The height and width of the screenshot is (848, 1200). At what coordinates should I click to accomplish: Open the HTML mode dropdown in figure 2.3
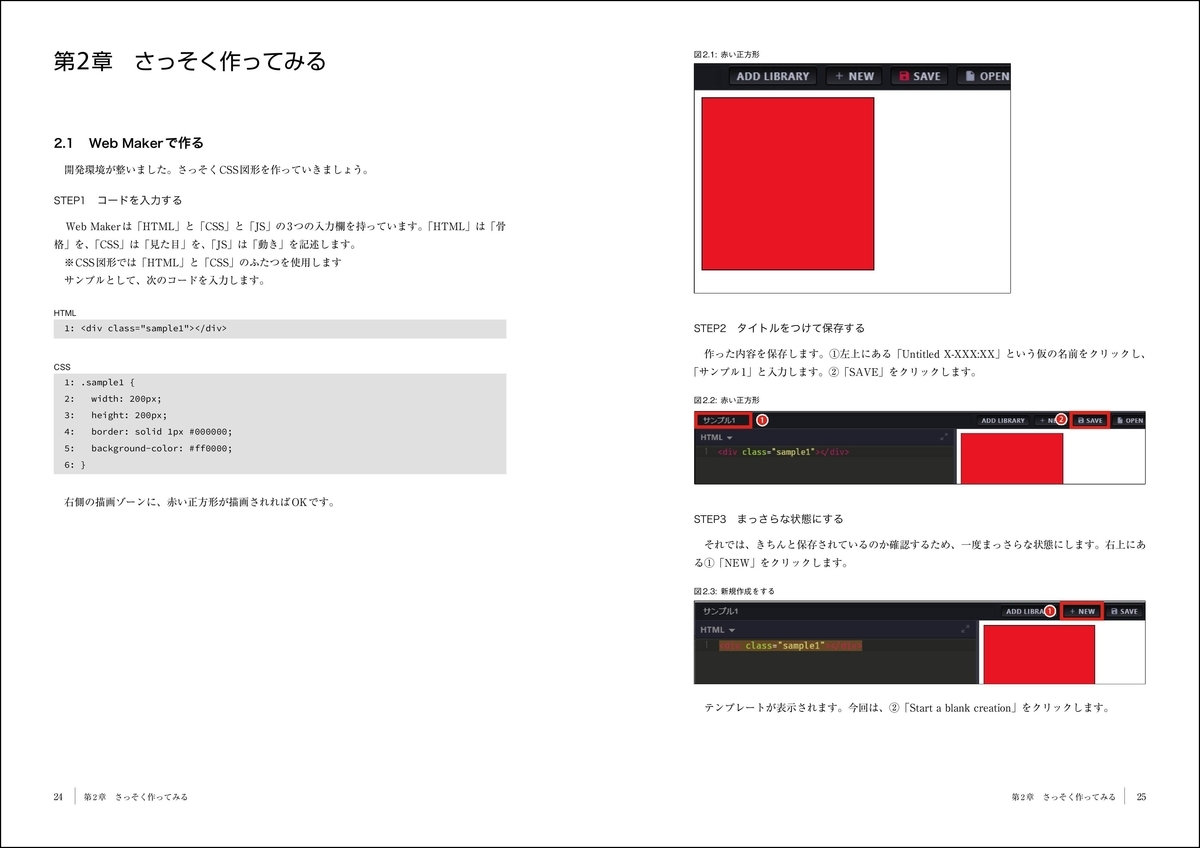coord(731,629)
